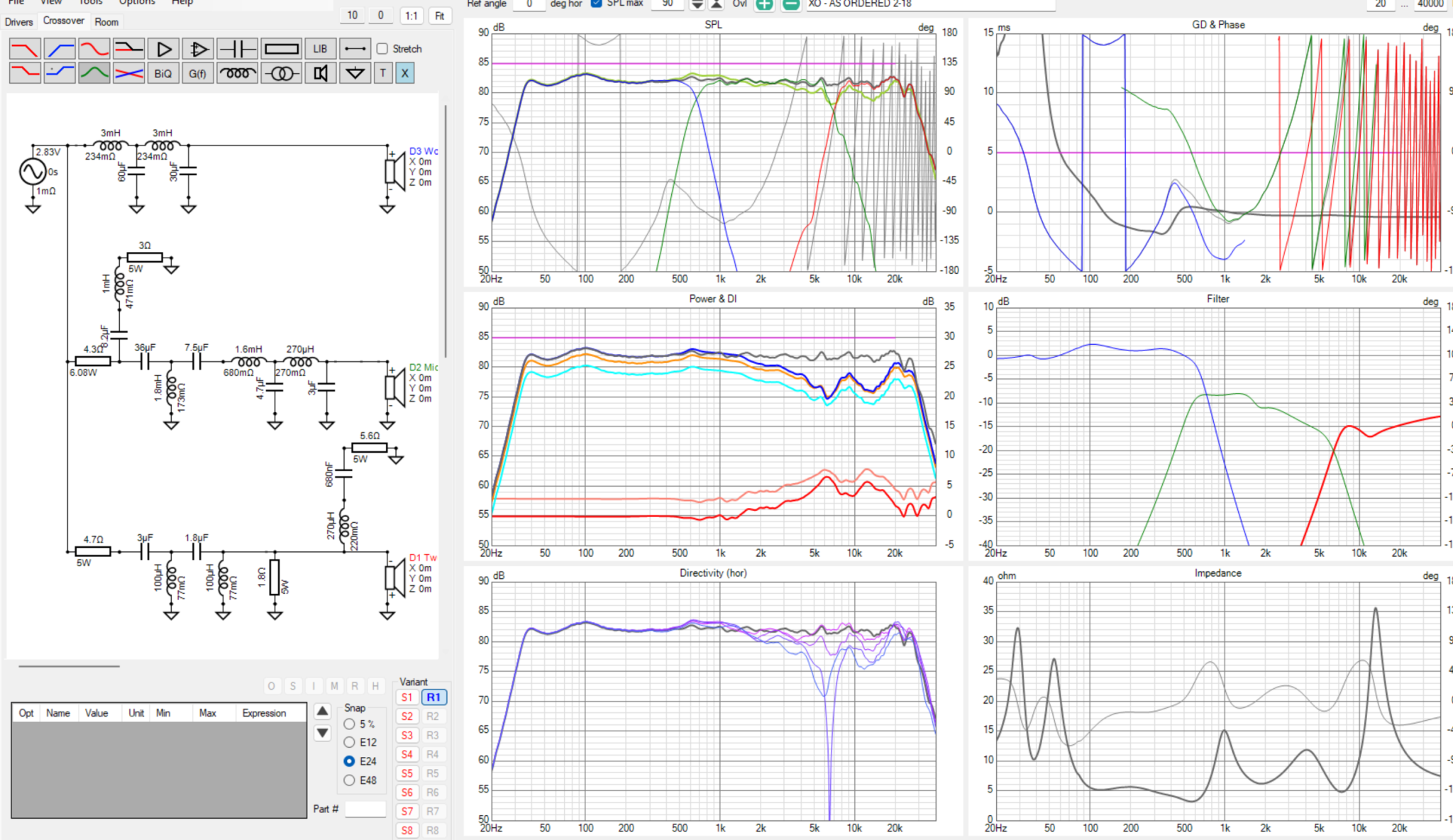Click the schematic vertical scrollbar
The height and width of the screenshot is (840, 1453).
pos(446,231)
